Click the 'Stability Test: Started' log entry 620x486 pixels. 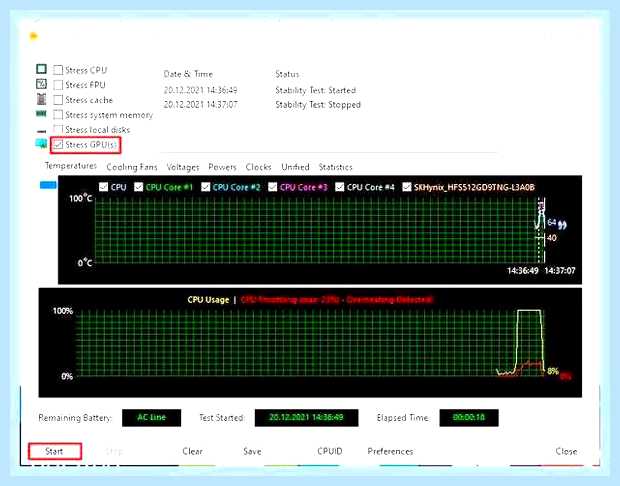[316, 90]
